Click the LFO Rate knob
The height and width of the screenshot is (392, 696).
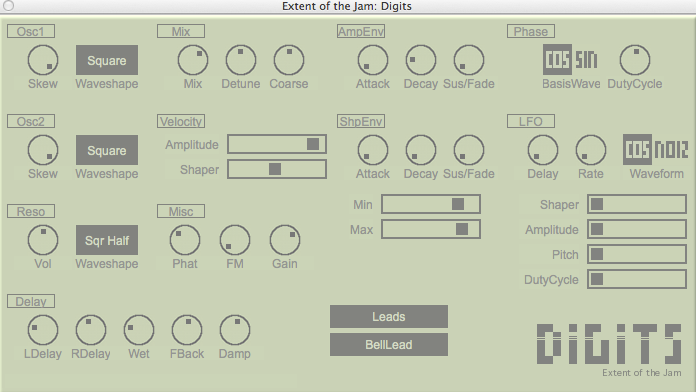pyautogui.click(x=591, y=150)
